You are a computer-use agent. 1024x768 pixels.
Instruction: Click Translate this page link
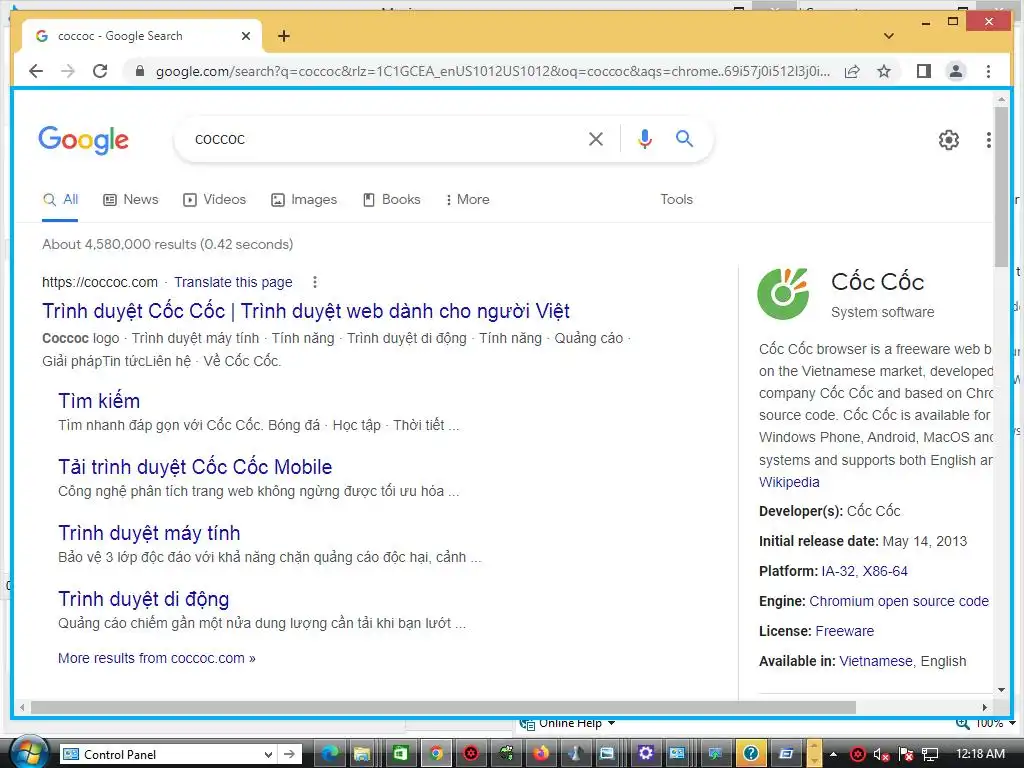(x=233, y=282)
